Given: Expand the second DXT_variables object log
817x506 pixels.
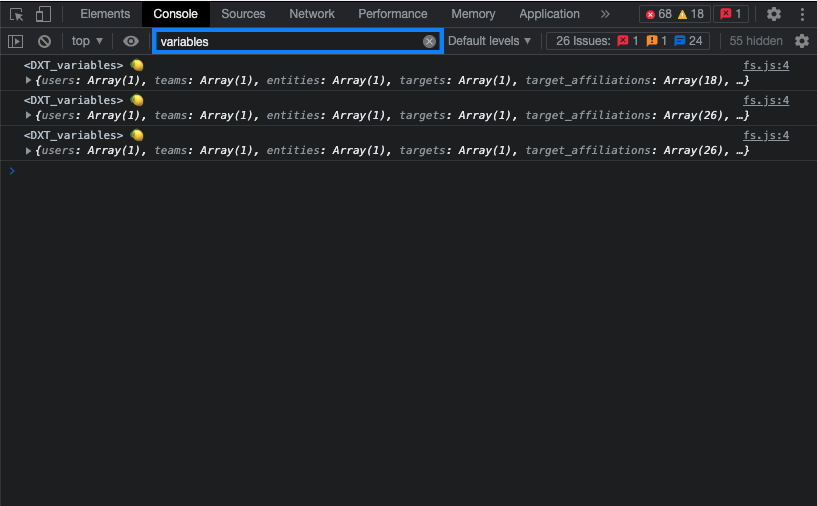Looking at the screenshot, I should point(29,116).
